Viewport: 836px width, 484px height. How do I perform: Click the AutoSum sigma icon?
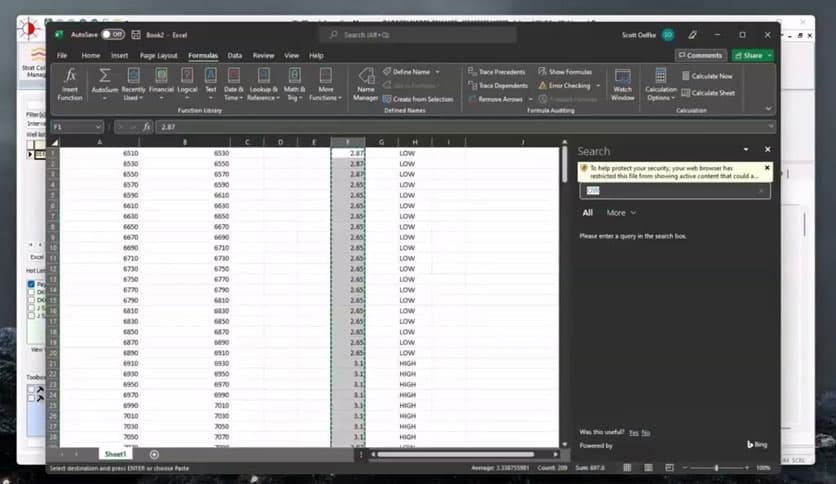coord(104,75)
